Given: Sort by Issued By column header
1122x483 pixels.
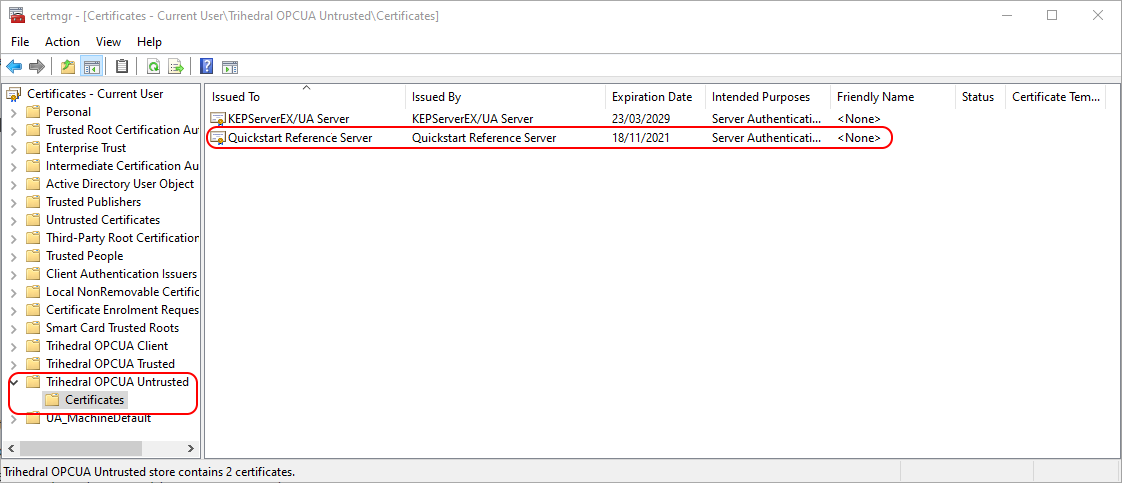Looking at the screenshot, I should (436, 97).
